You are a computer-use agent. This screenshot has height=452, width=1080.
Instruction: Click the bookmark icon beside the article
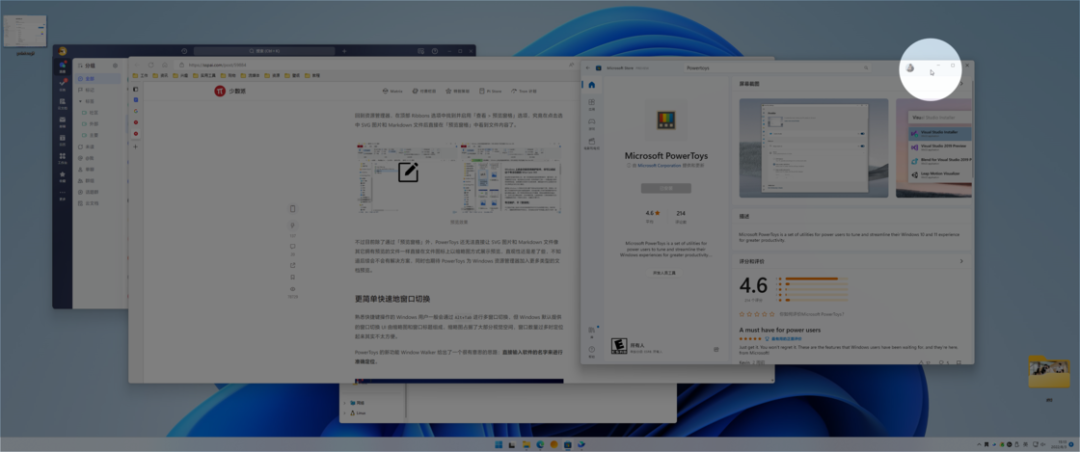point(293,277)
